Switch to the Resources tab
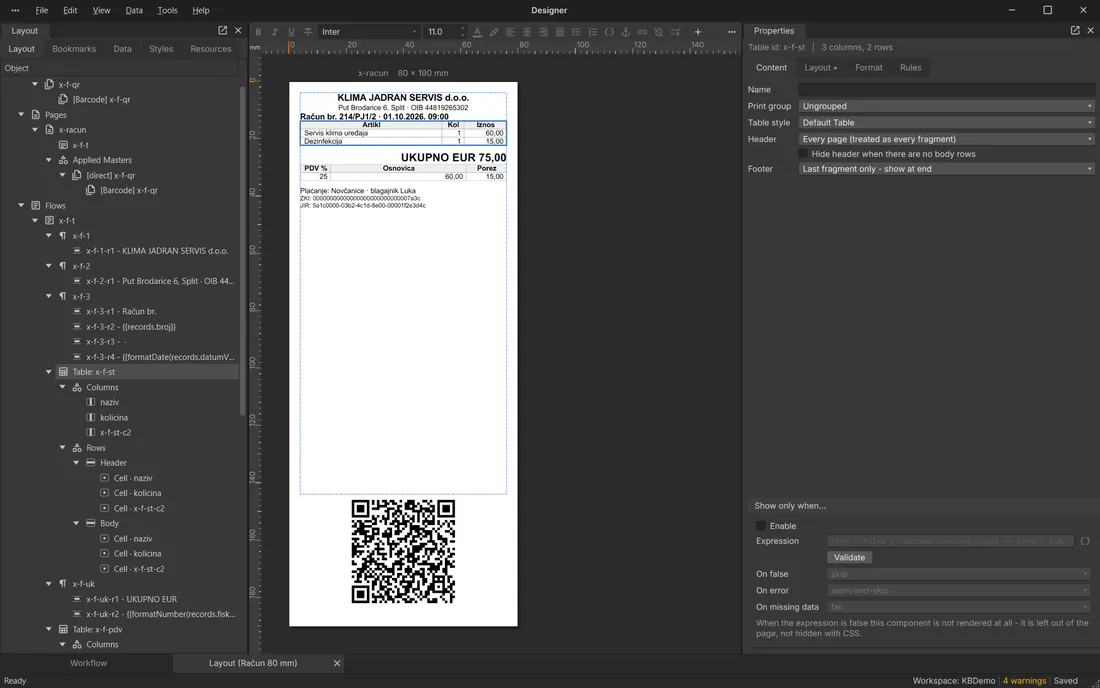The width and height of the screenshot is (1100, 688). (x=210, y=49)
